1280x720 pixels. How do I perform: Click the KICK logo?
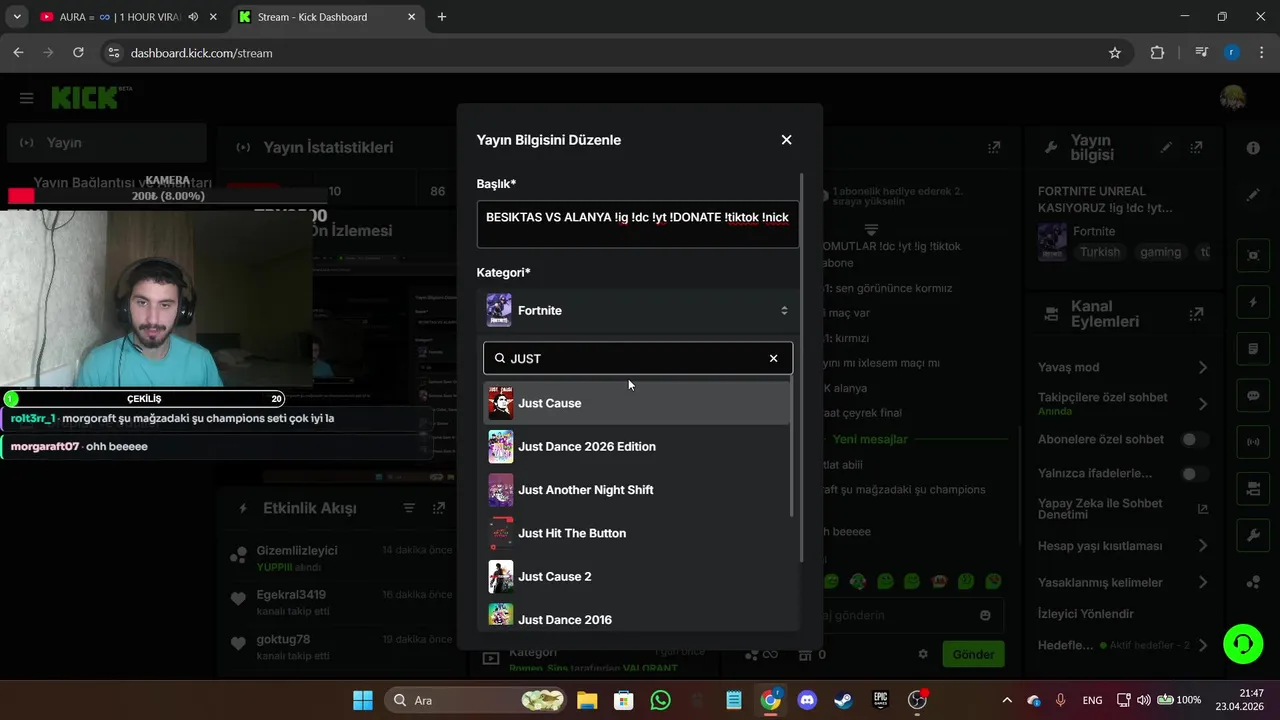[85, 97]
